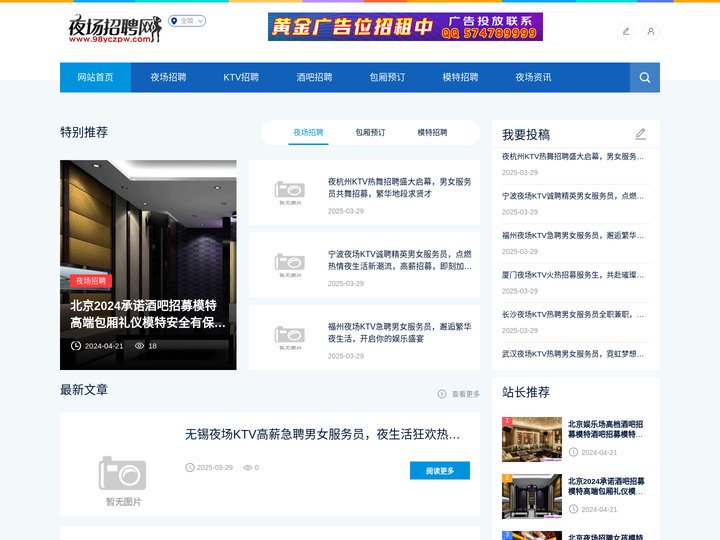This screenshot has width=720, height=540.
Task: Click 查看更多 link beside 最新文章
Action: pos(466,394)
